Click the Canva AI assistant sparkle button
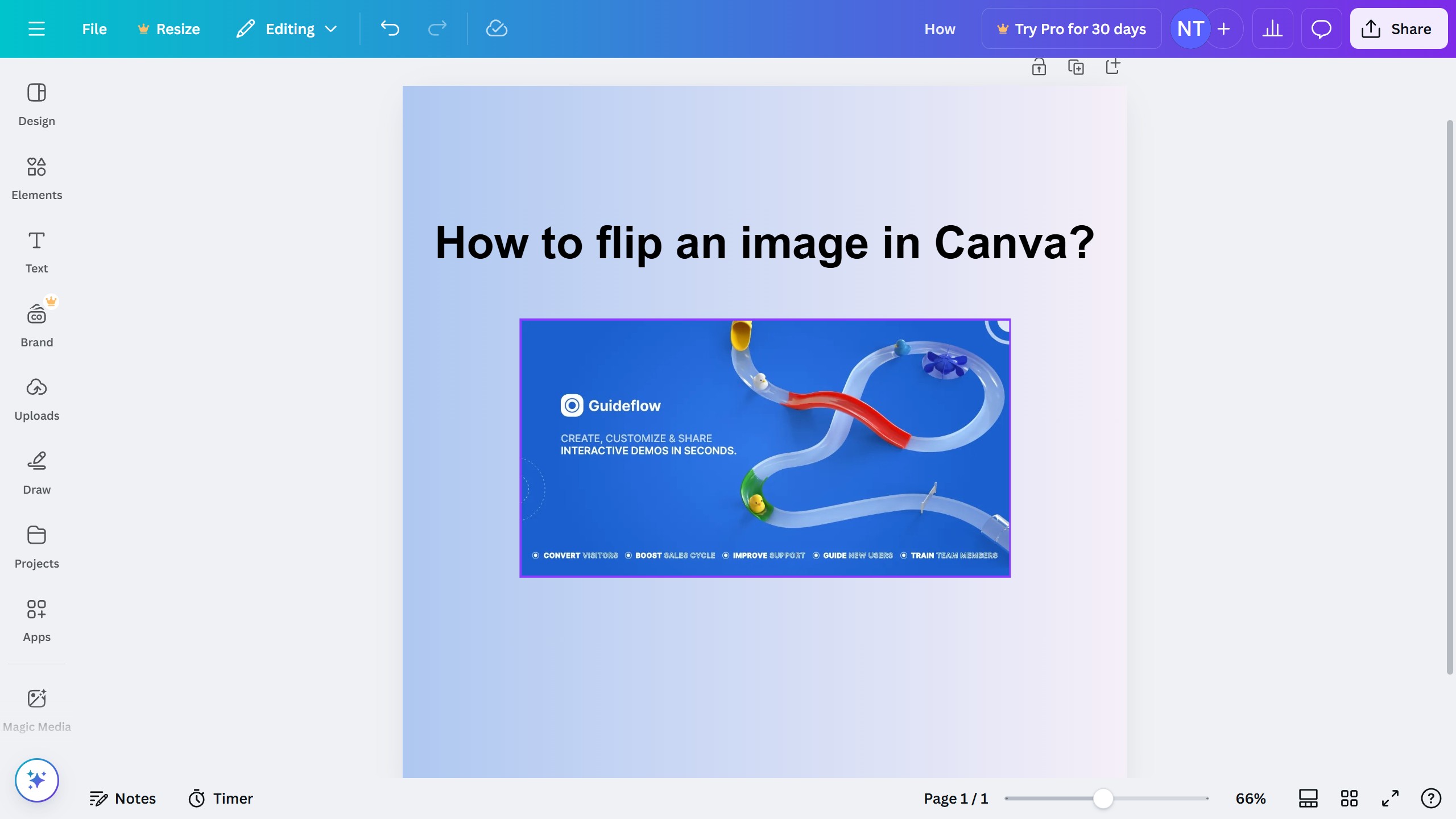This screenshot has width=1456, height=819. click(36, 780)
